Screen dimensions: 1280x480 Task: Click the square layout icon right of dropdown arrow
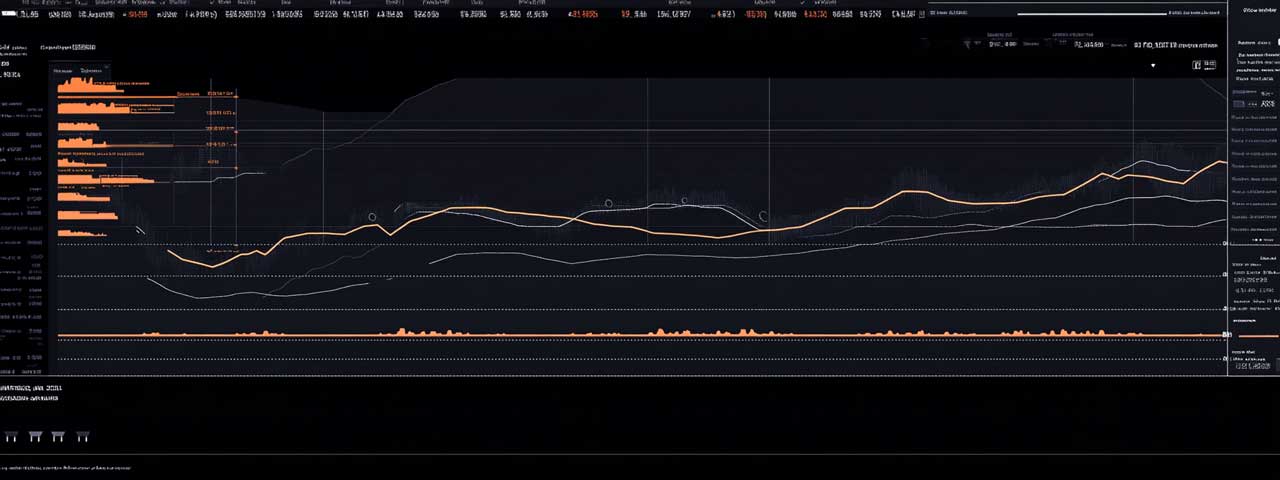click(1197, 65)
